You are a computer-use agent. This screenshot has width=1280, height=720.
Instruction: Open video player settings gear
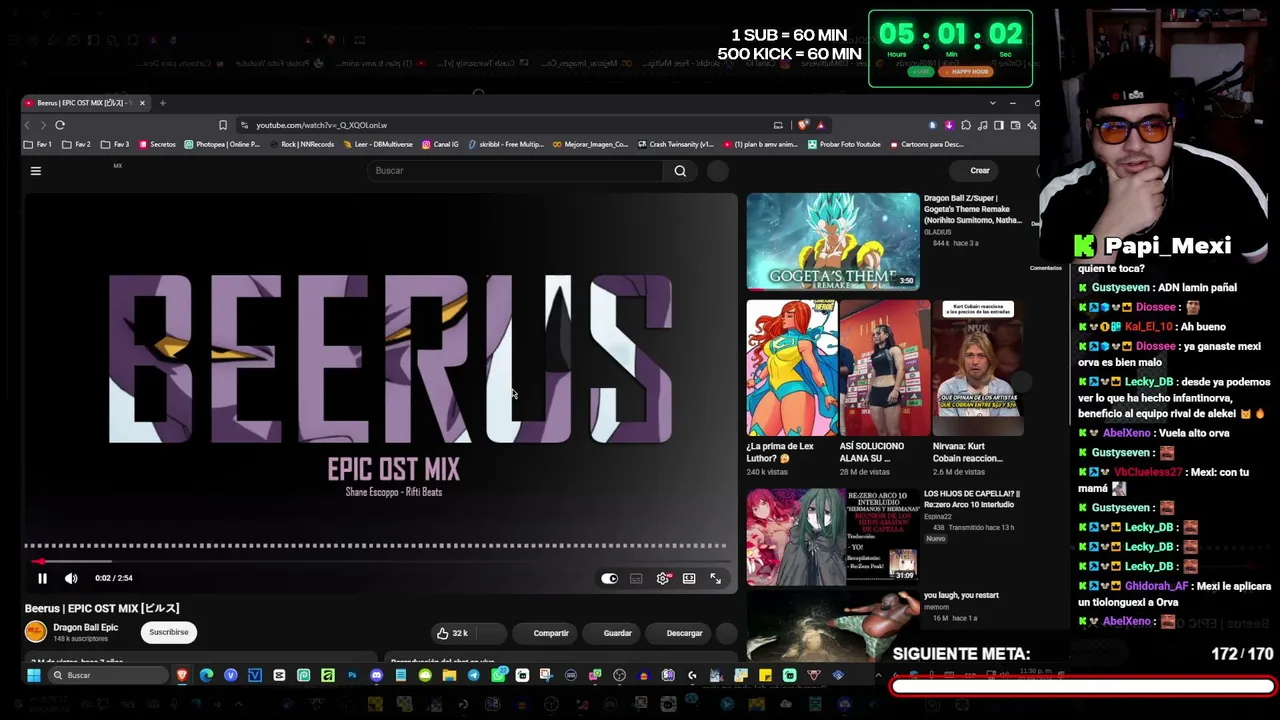pyautogui.click(x=662, y=578)
